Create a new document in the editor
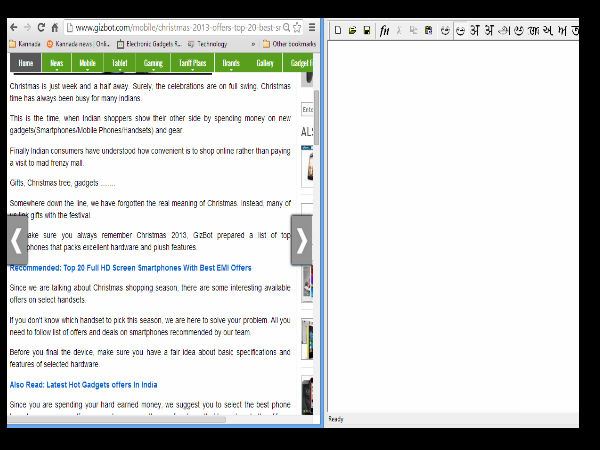 pos(338,31)
